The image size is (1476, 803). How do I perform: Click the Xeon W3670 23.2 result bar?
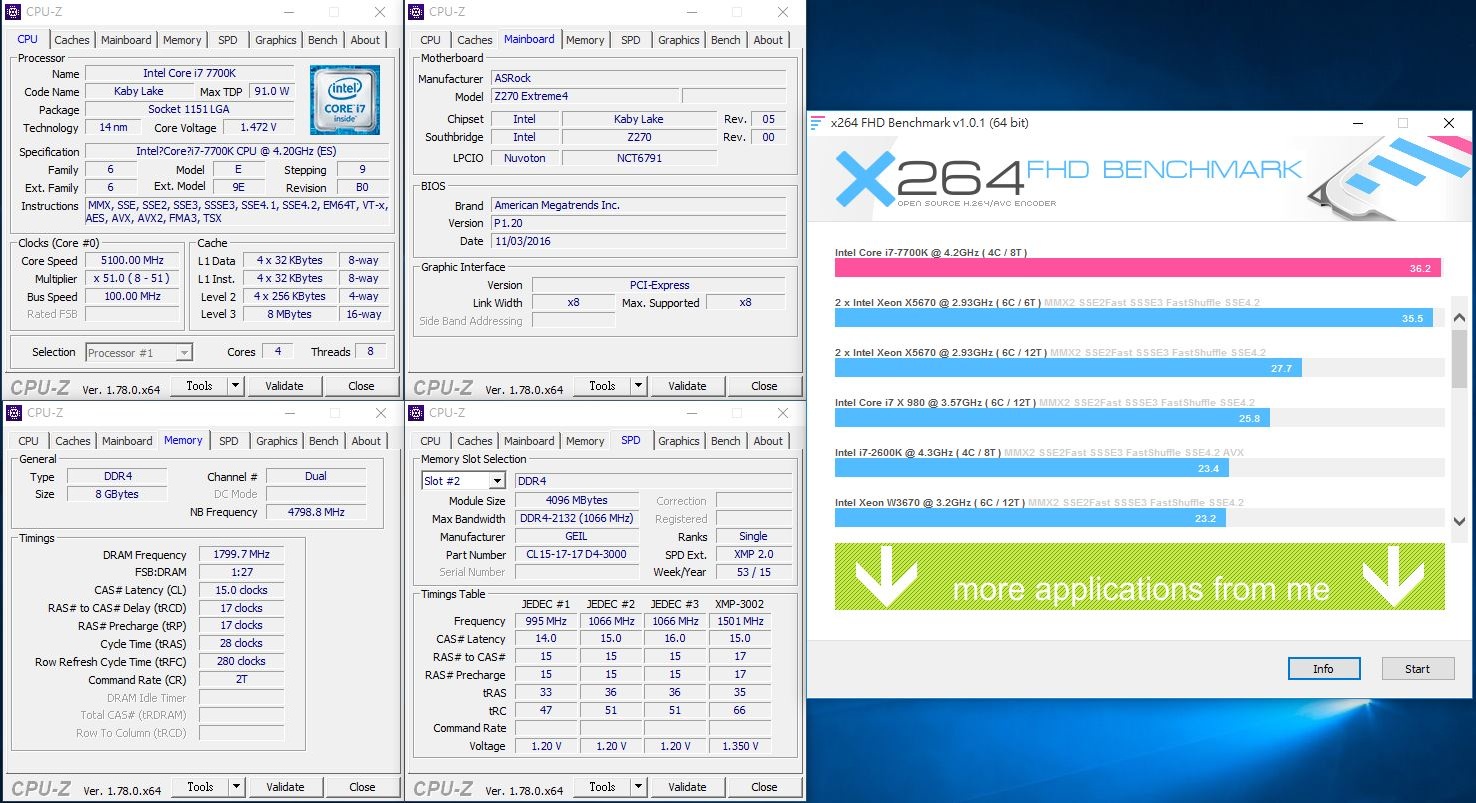click(x=1030, y=518)
